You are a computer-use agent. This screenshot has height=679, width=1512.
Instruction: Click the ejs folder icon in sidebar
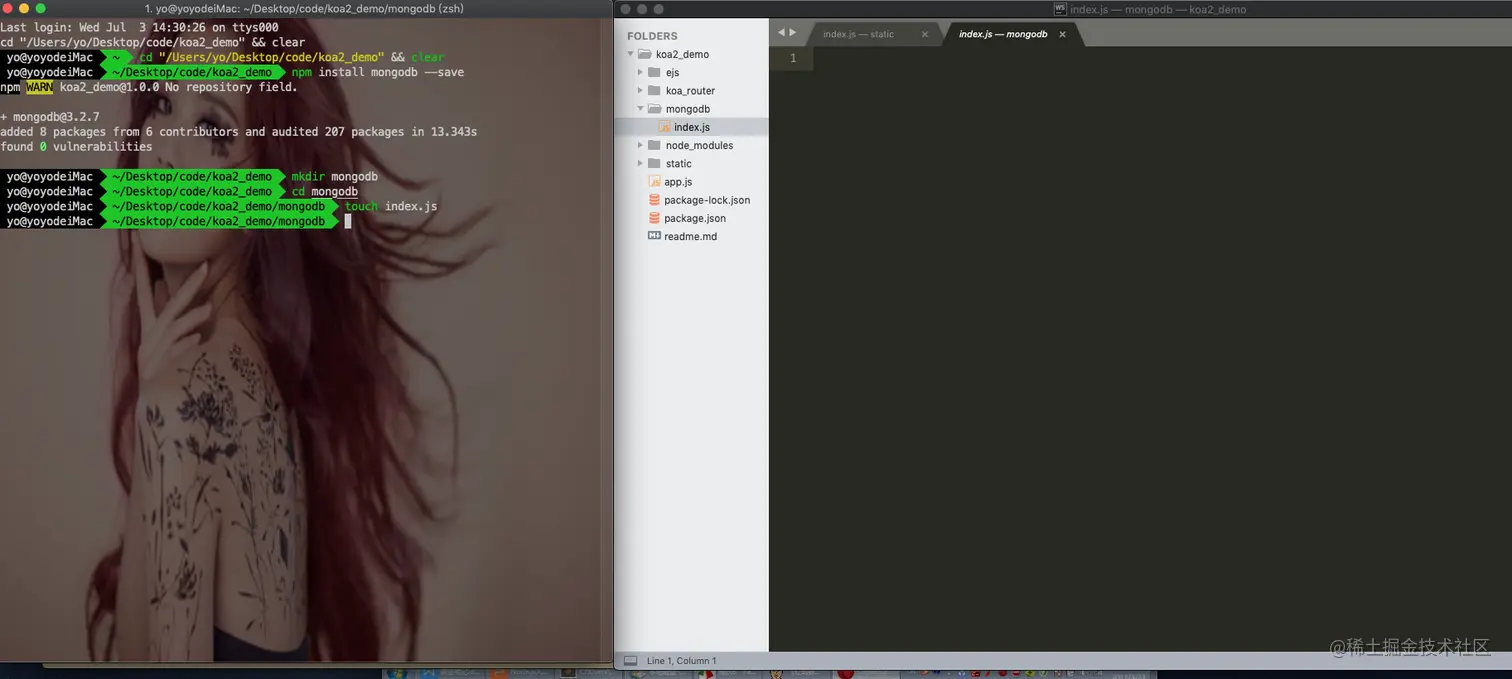[654, 72]
